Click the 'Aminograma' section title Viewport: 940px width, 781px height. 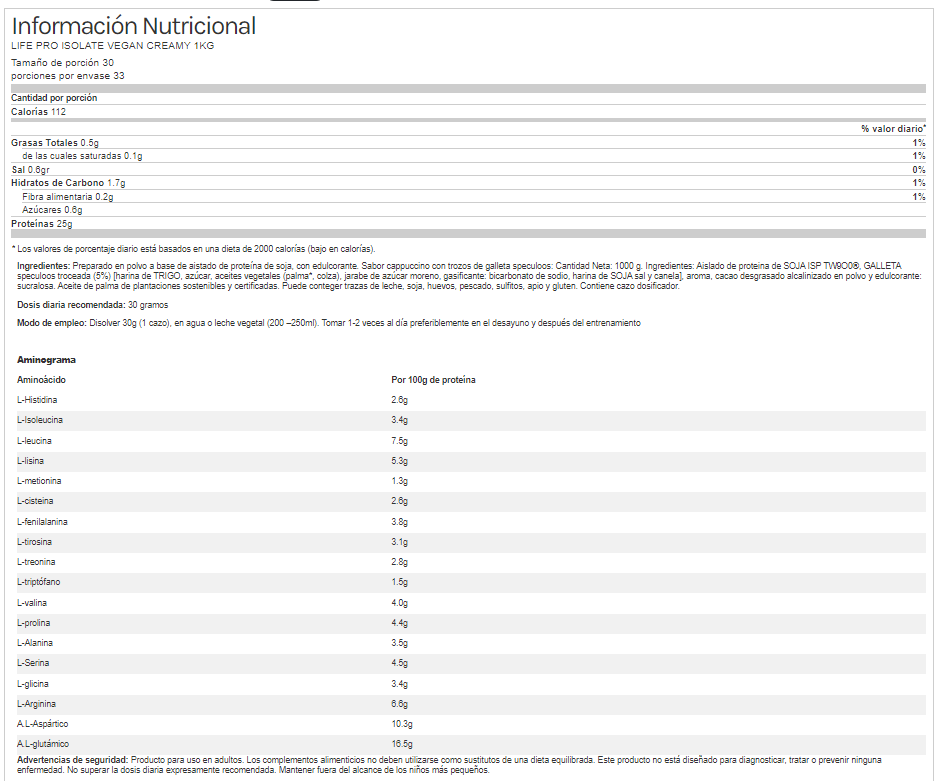pos(46,359)
